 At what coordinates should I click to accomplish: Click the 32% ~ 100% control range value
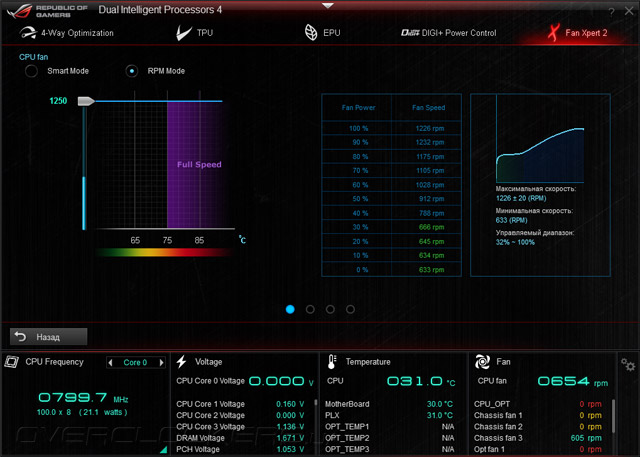(x=515, y=242)
